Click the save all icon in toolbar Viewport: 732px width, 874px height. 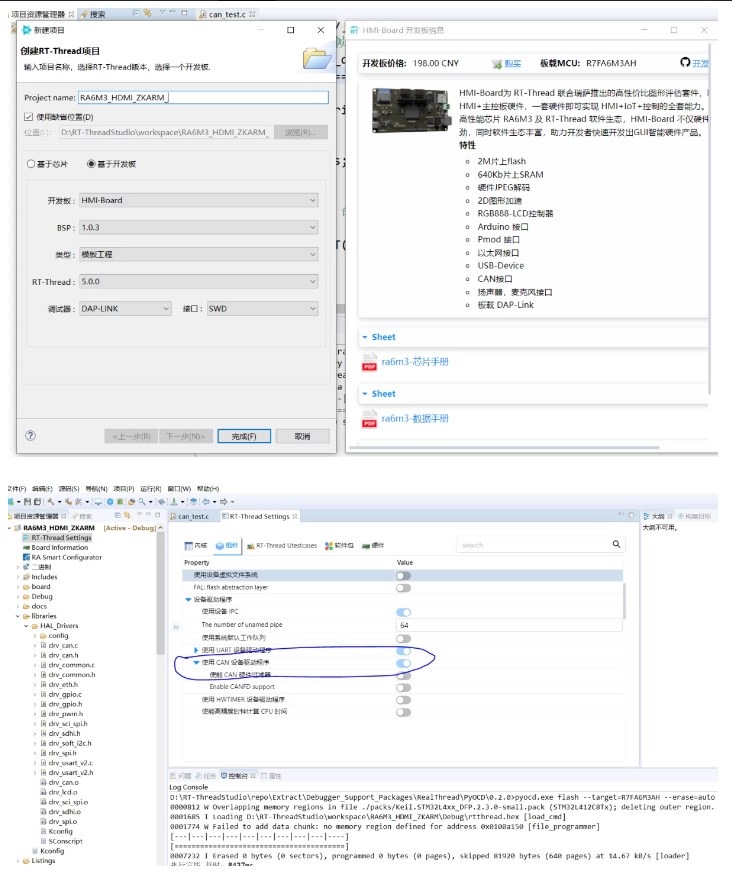pyautogui.click(x=37, y=502)
